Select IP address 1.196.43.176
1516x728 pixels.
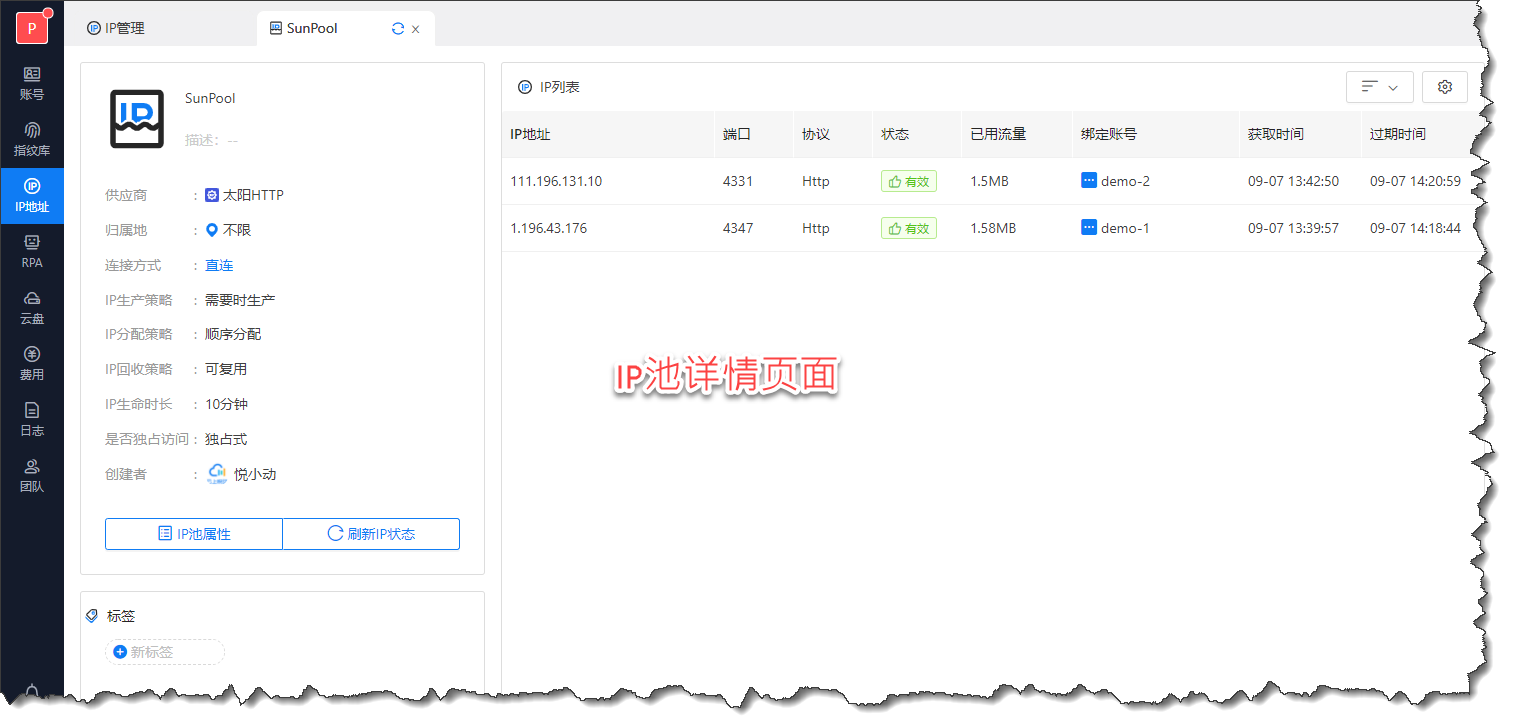549,228
